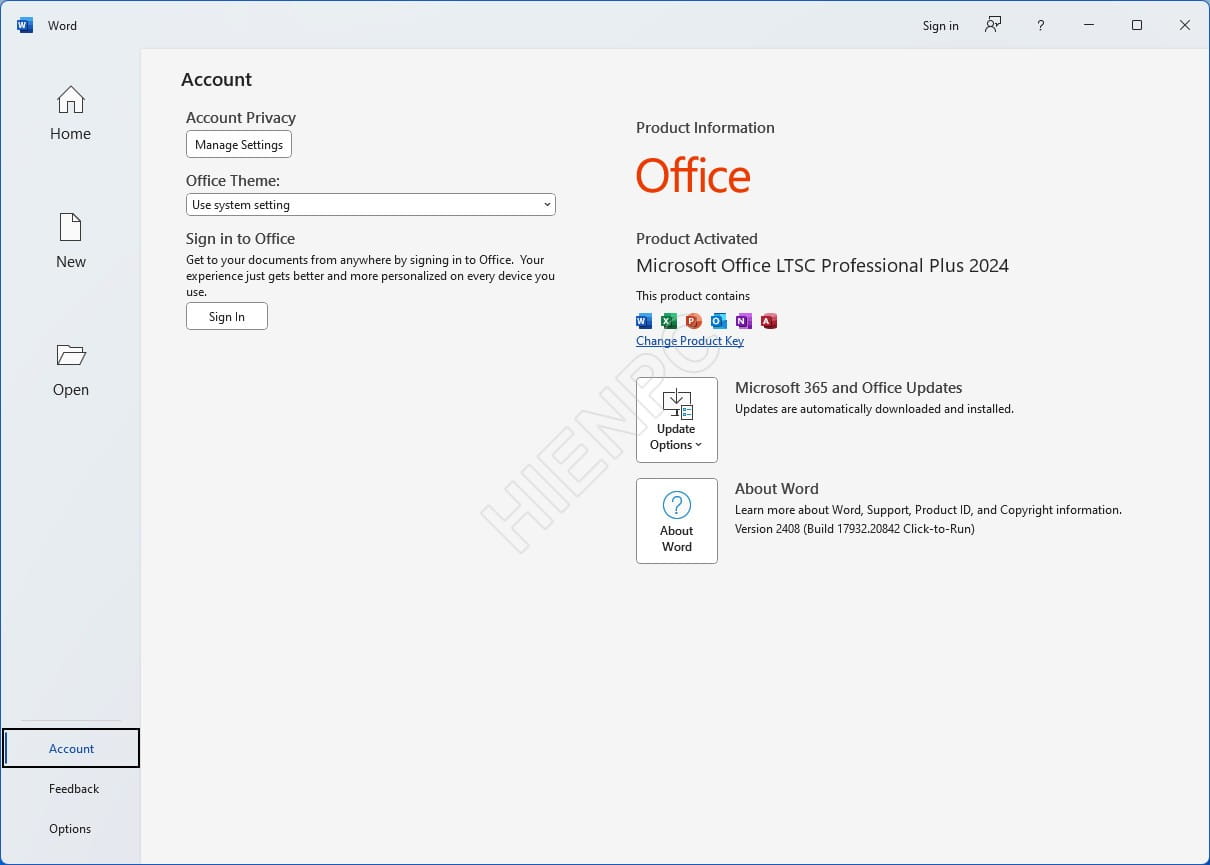Image resolution: width=1210 pixels, height=865 pixels.
Task: Click the Word product icon
Action: (x=644, y=321)
